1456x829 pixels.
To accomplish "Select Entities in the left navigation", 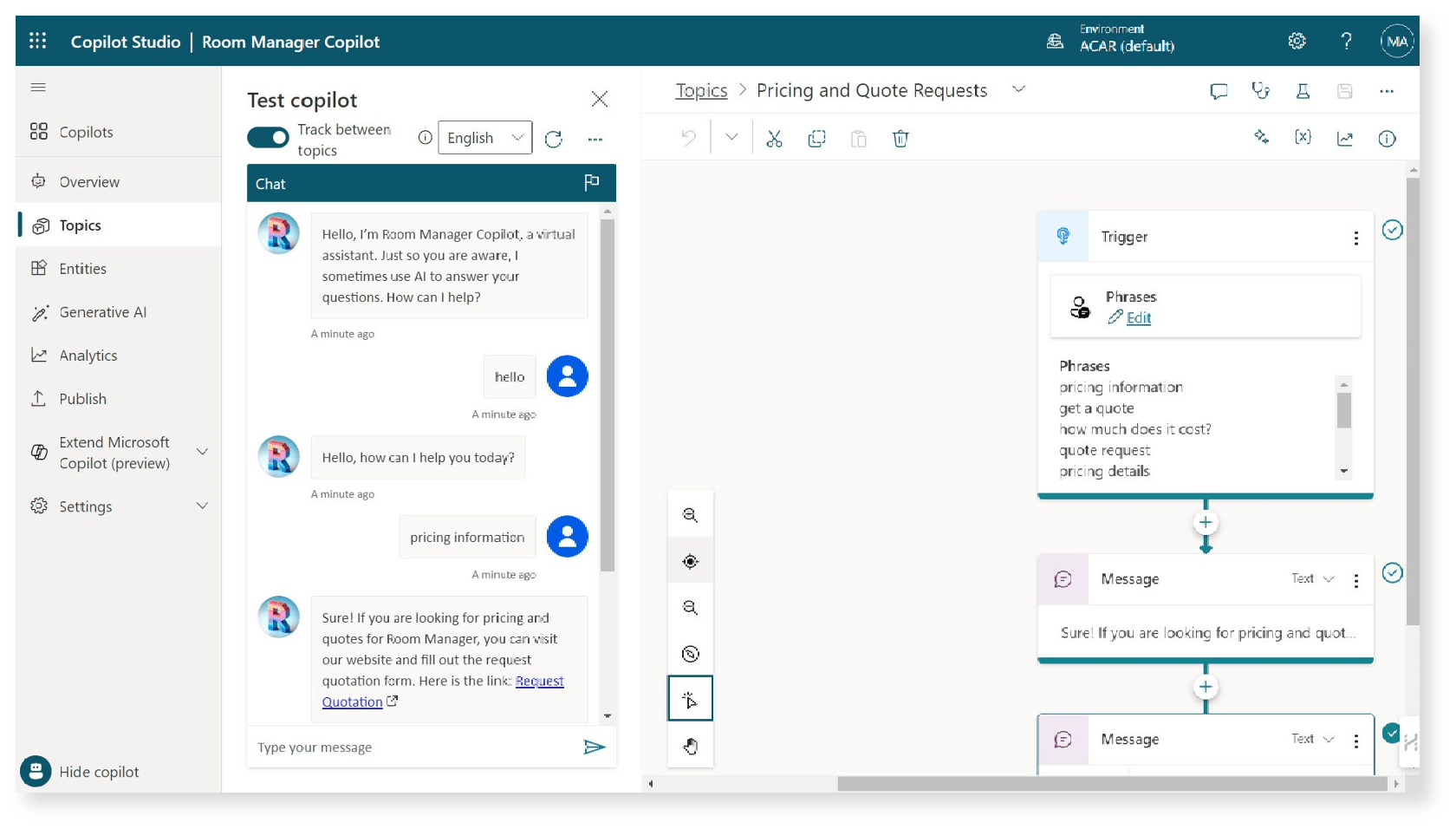I will point(81,268).
